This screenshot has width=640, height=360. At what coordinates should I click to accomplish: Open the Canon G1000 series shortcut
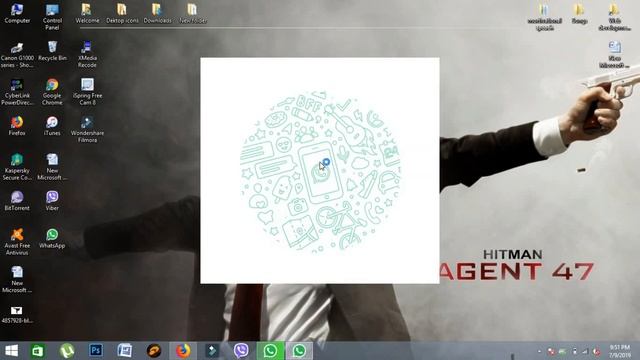click(x=17, y=55)
